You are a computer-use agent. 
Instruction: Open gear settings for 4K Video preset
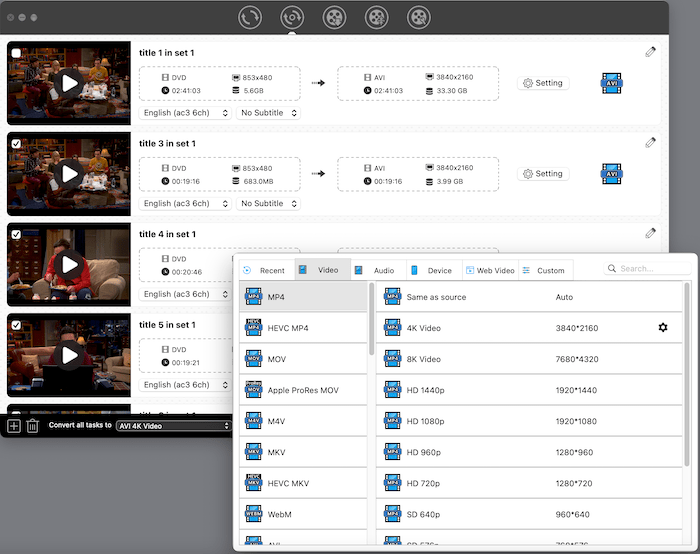662,328
